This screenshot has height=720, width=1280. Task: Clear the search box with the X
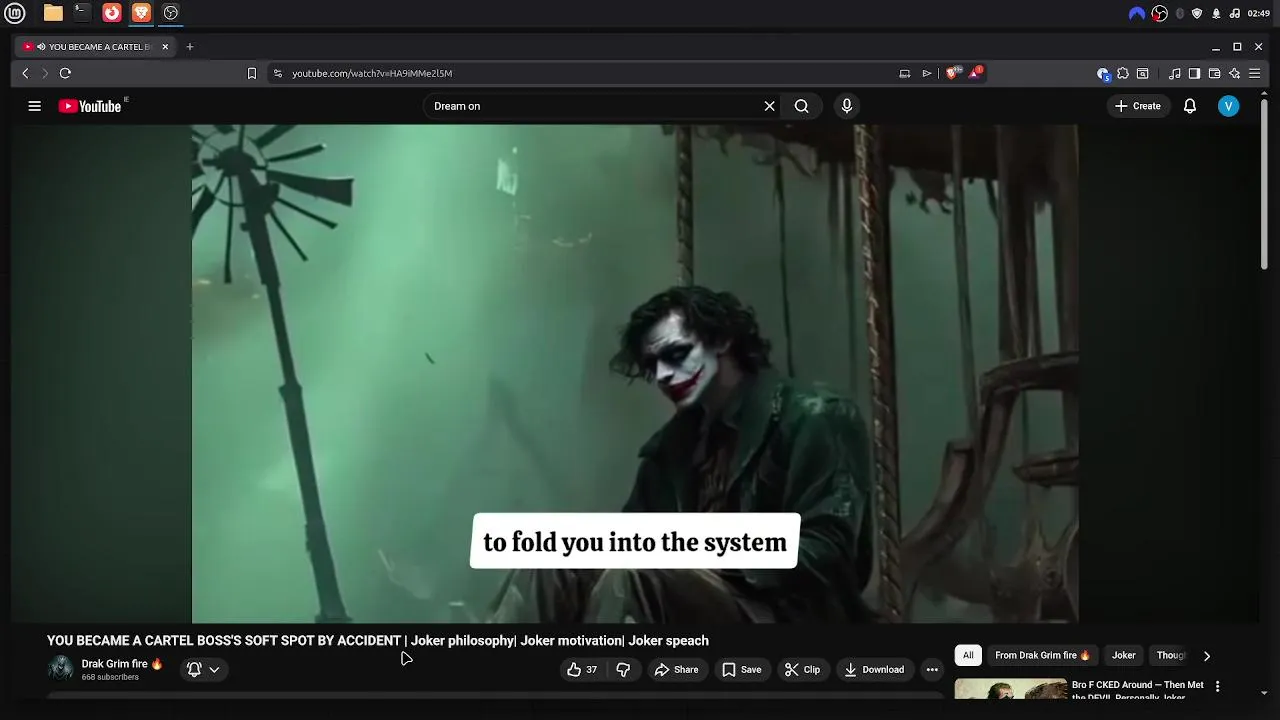pyautogui.click(x=769, y=106)
